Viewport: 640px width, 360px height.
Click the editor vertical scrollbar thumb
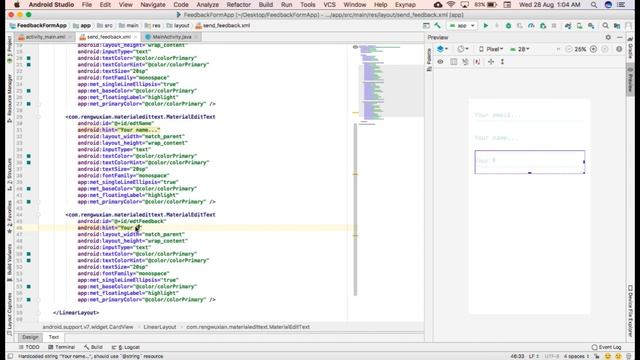click(355, 209)
